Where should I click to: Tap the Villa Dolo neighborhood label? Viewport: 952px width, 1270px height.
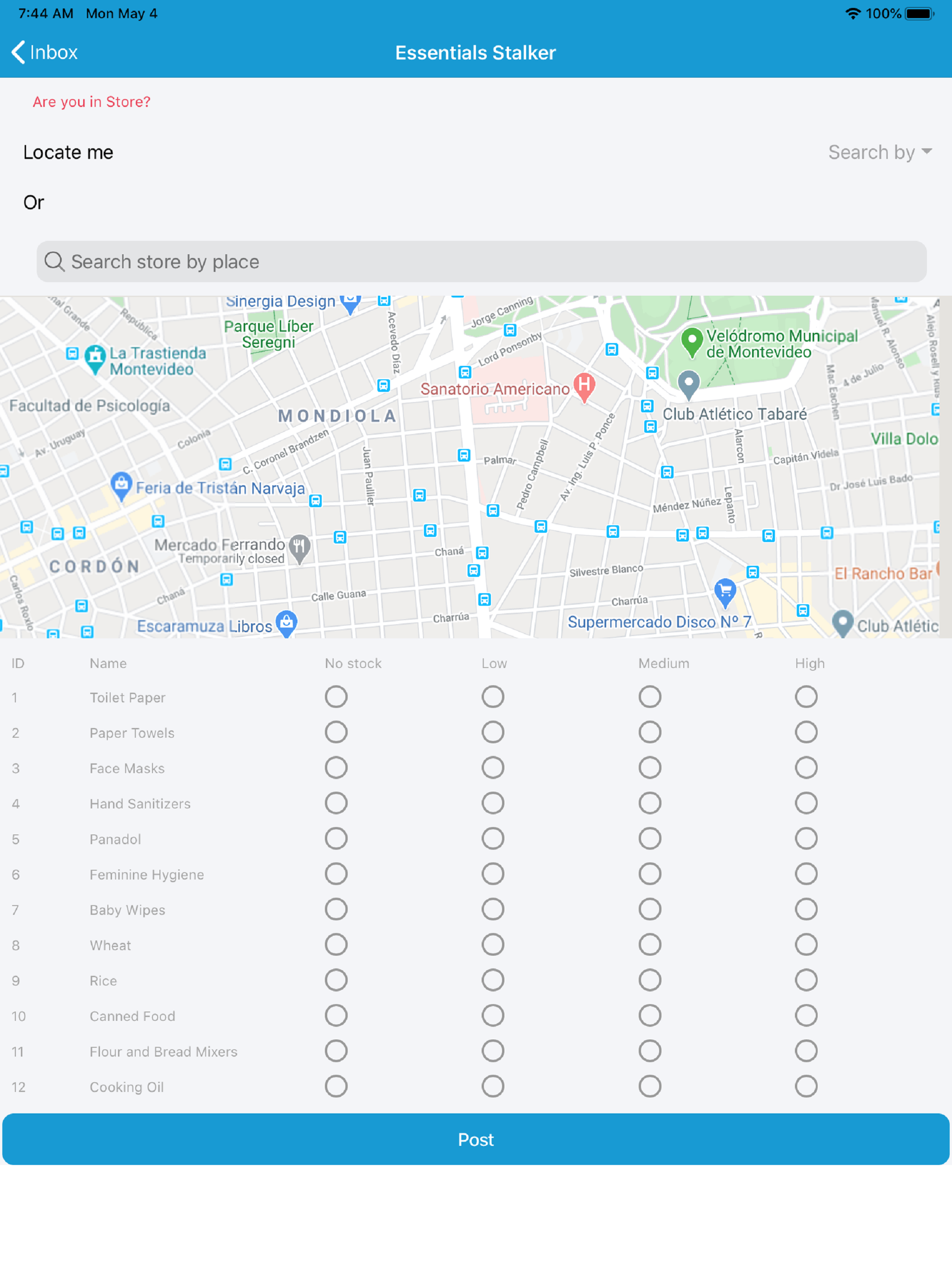(904, 439)
